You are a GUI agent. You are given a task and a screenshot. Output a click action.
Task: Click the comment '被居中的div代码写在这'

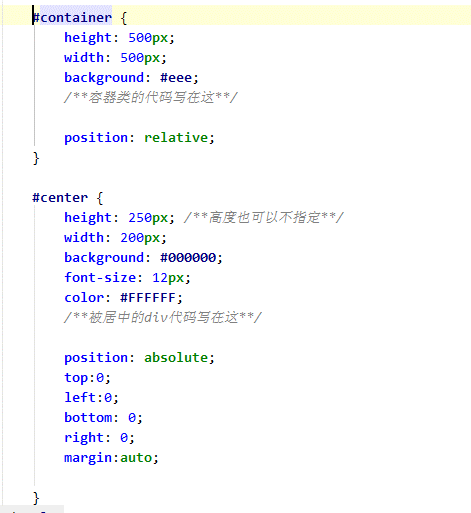point(163,317)
